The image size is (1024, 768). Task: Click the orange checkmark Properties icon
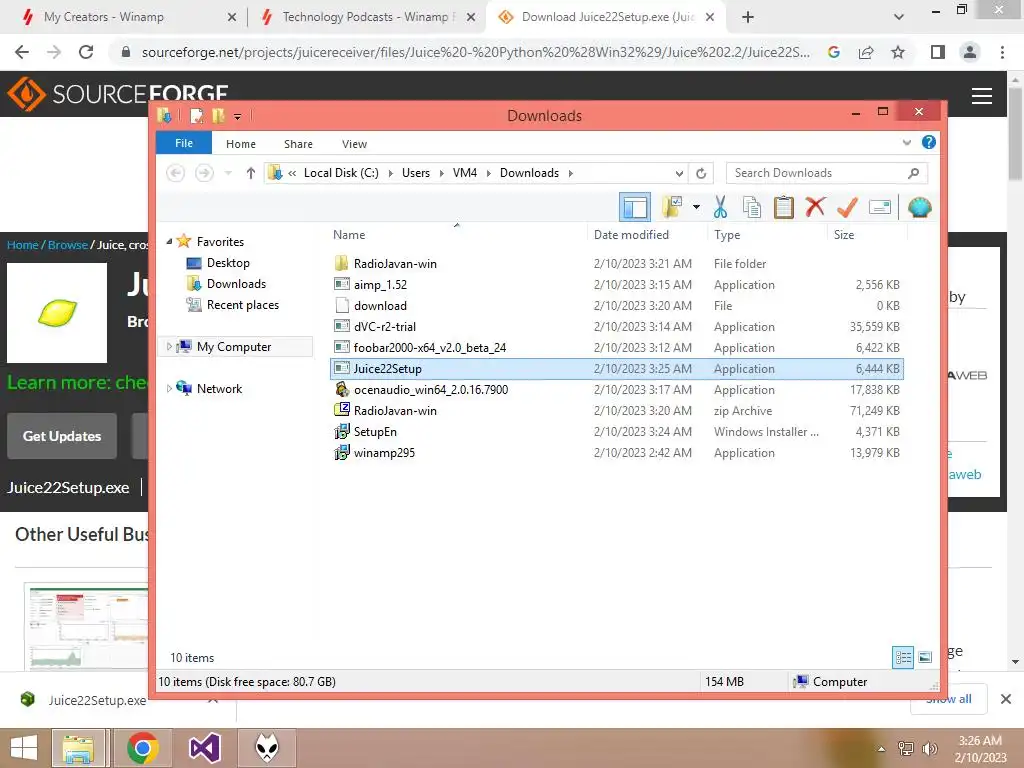tap(847, 208)
